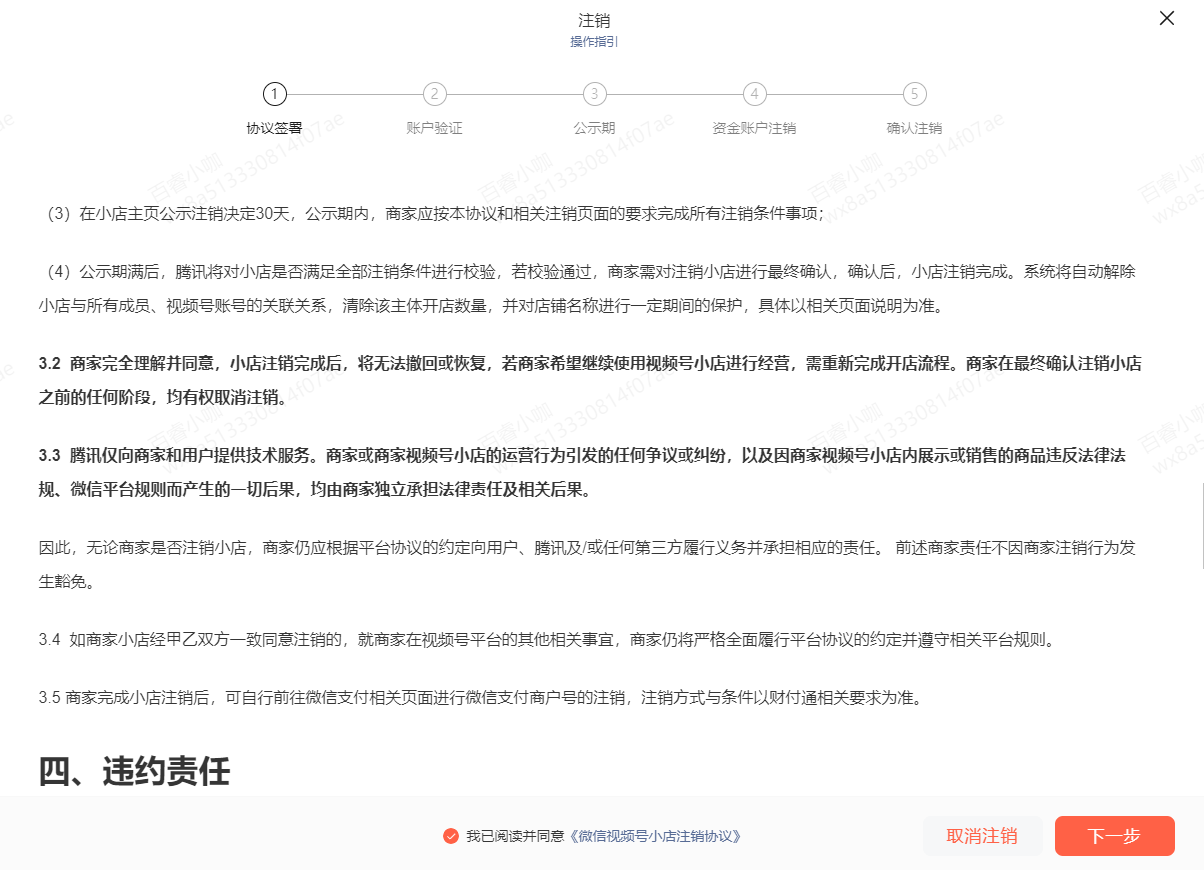Screen dimensions: 1204x870
Task: Select the 公示期 step indicator
Action: tap(595, 94)
